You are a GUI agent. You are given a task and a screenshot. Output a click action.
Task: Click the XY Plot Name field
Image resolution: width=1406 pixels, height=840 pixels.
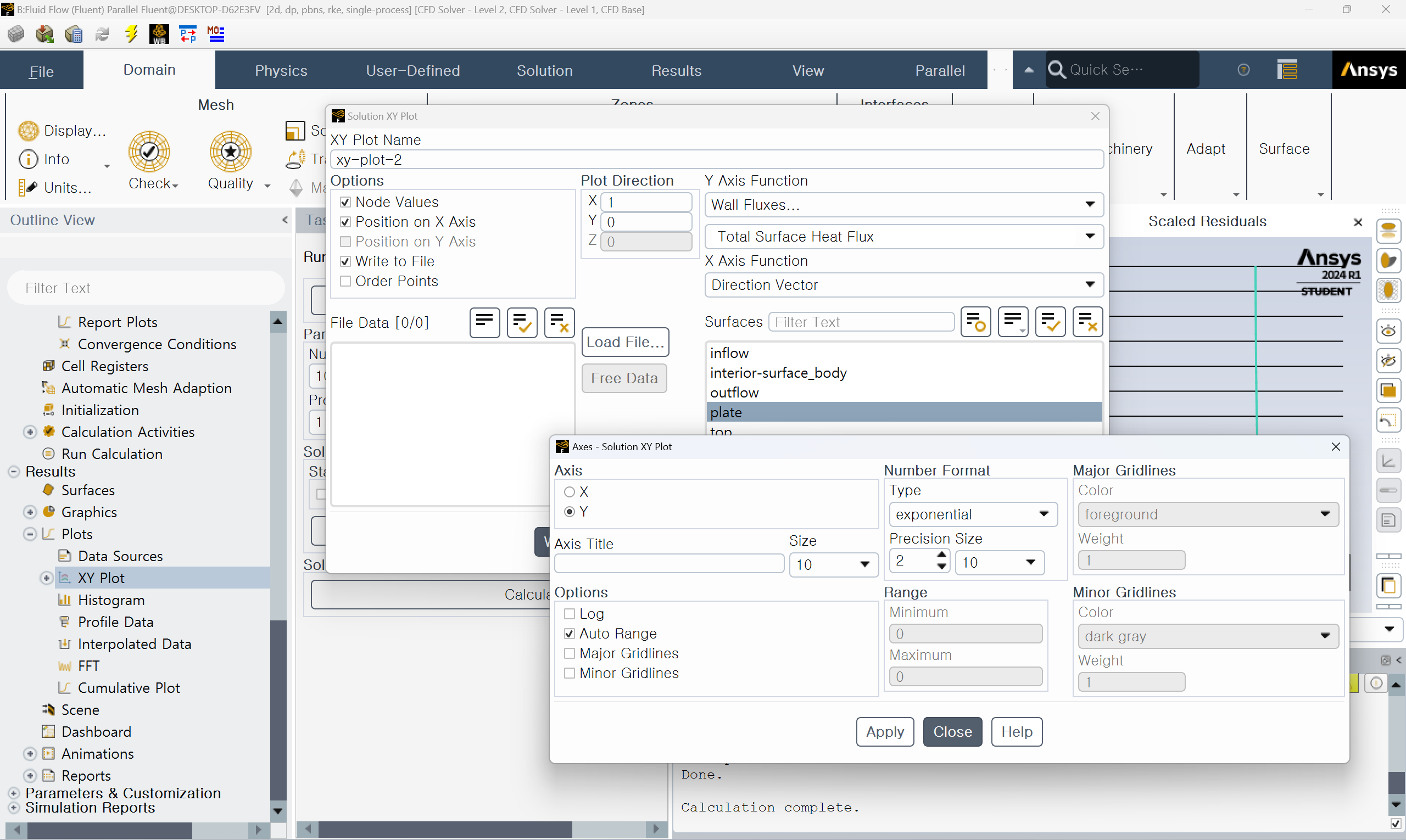pyautogui.click(x=716, y=160)
